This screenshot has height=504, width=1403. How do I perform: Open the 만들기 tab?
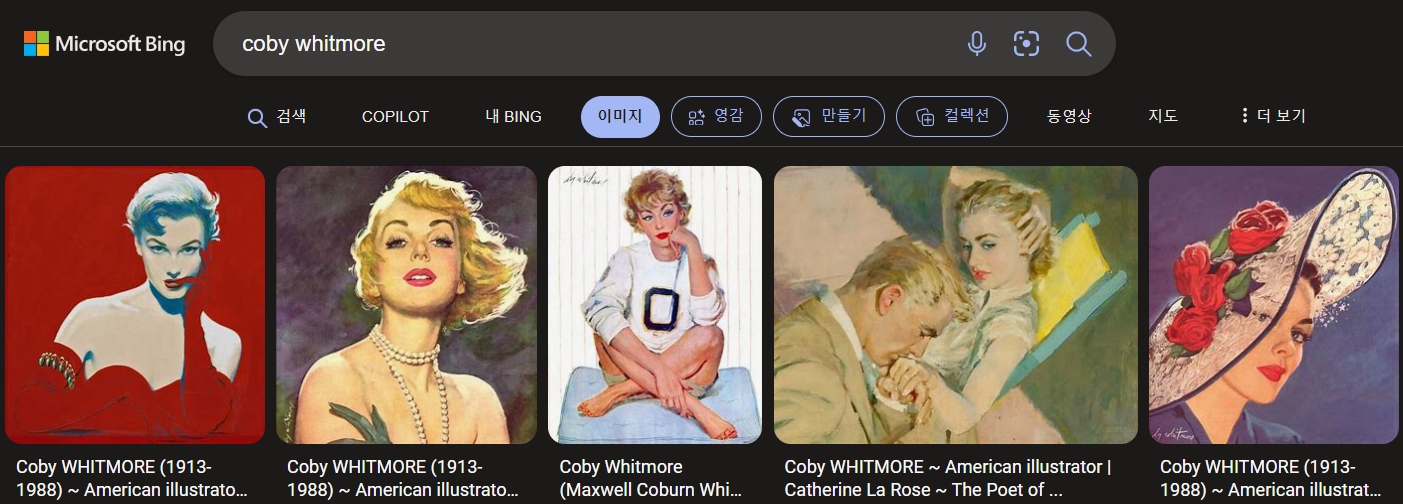coord(829,116)
